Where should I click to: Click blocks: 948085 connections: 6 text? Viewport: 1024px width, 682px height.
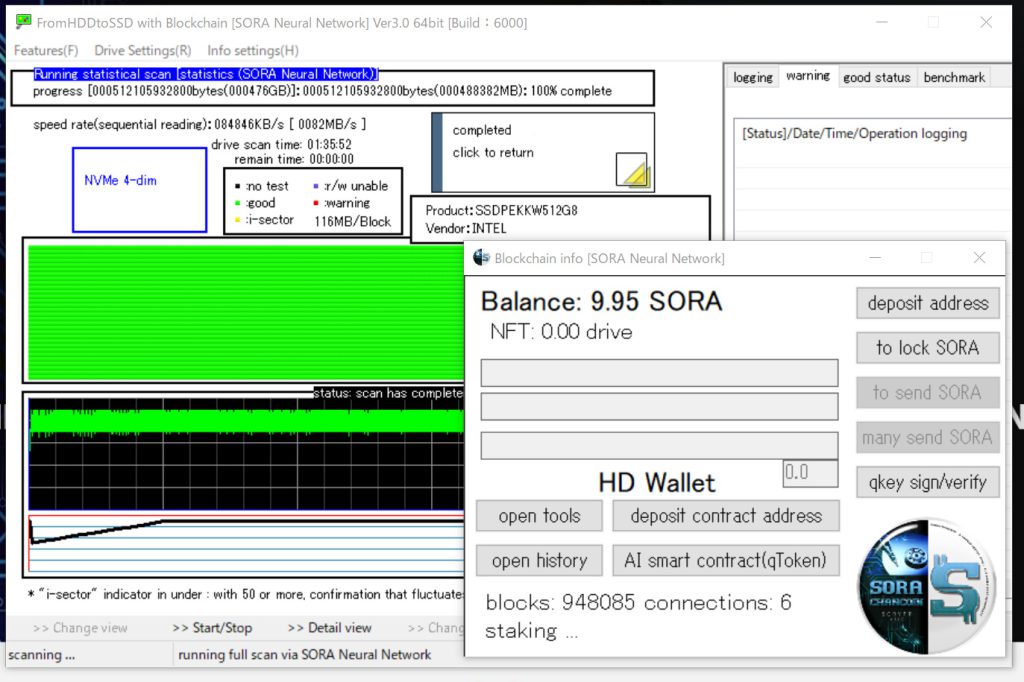click(638, 602)
